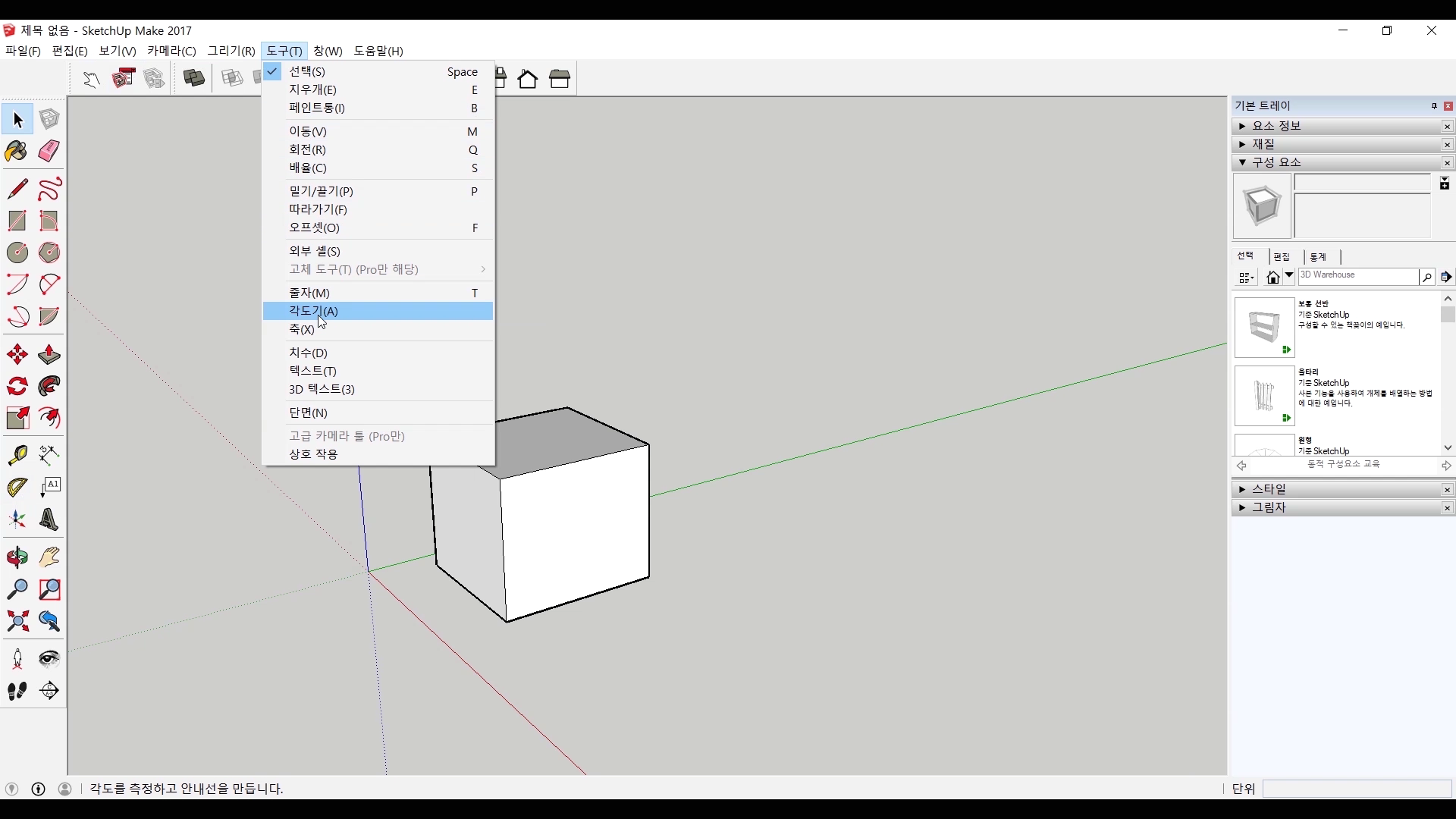
Task: Toggle the checked 선택(S) menu entry
Action: click(307, 71)
